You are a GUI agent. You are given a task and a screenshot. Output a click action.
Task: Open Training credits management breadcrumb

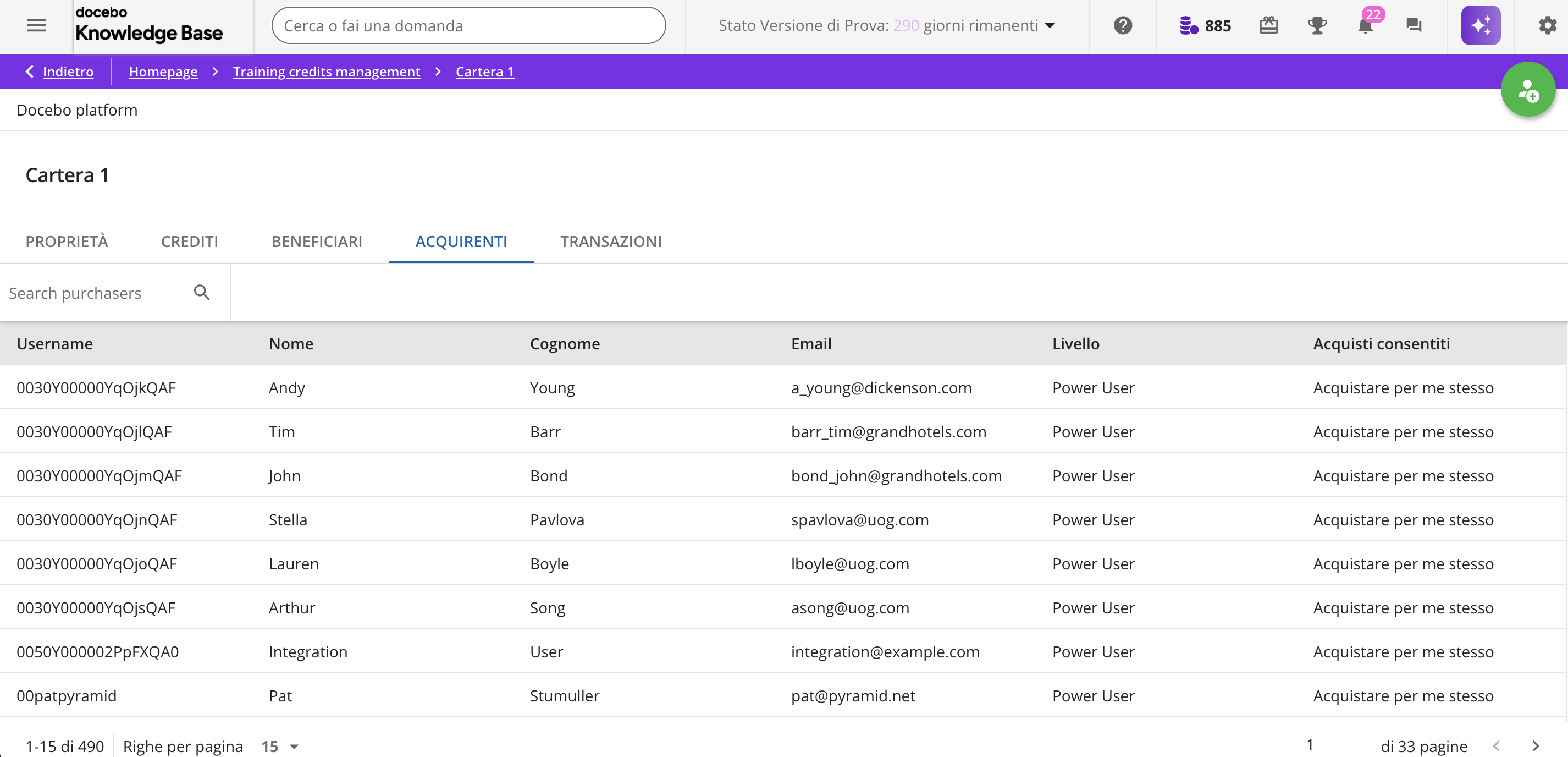tap(326, 72)
